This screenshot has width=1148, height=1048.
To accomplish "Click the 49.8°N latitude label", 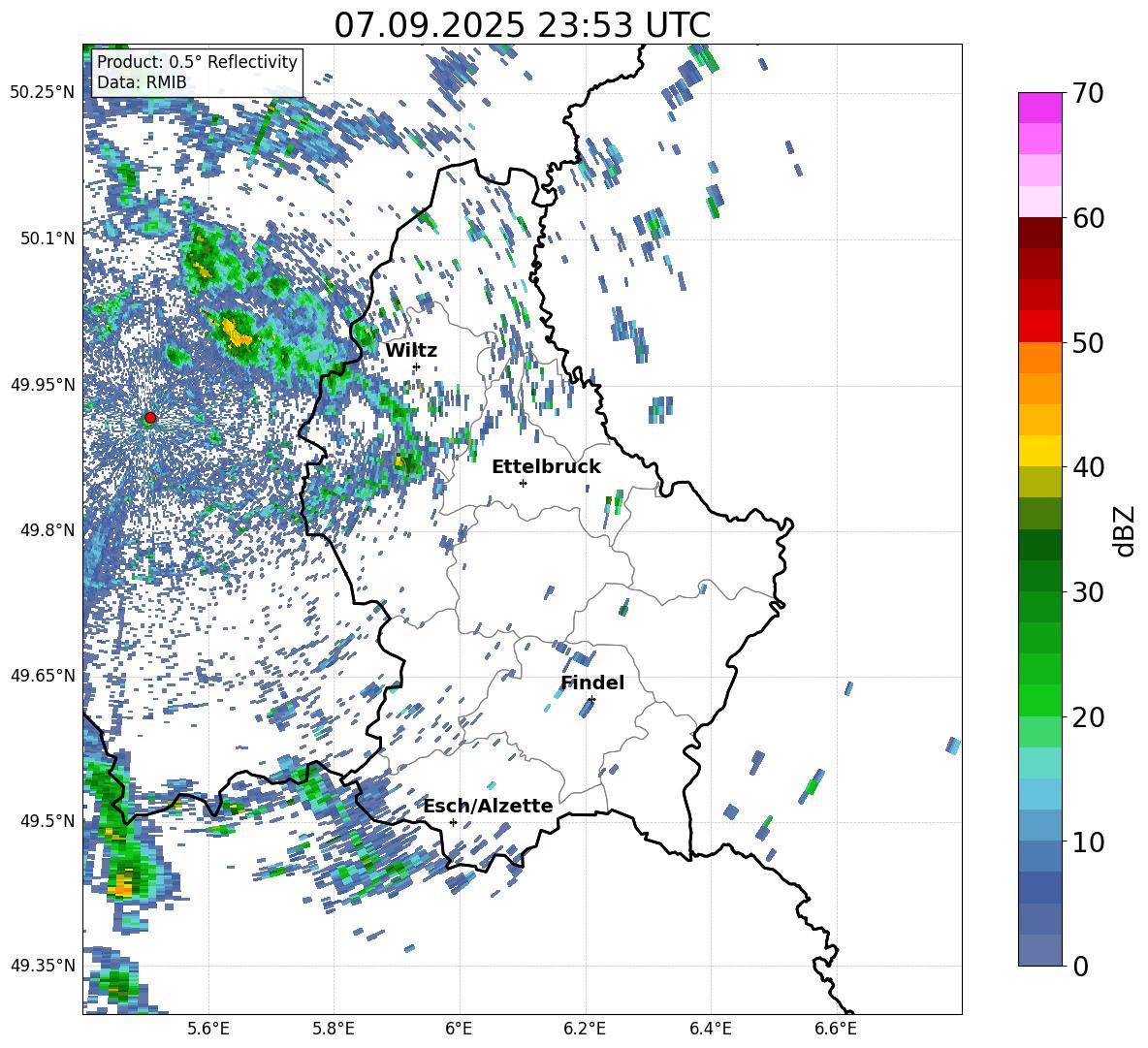I will pyautogui.click(x=47, y=530).
